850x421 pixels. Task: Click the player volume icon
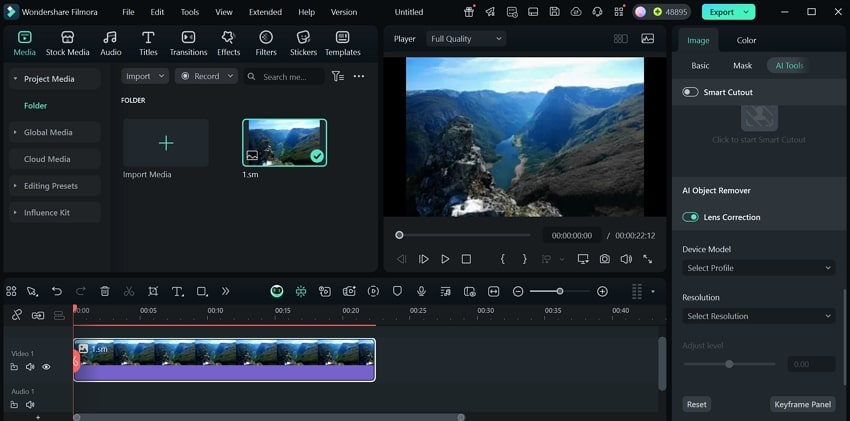(626, 259)
